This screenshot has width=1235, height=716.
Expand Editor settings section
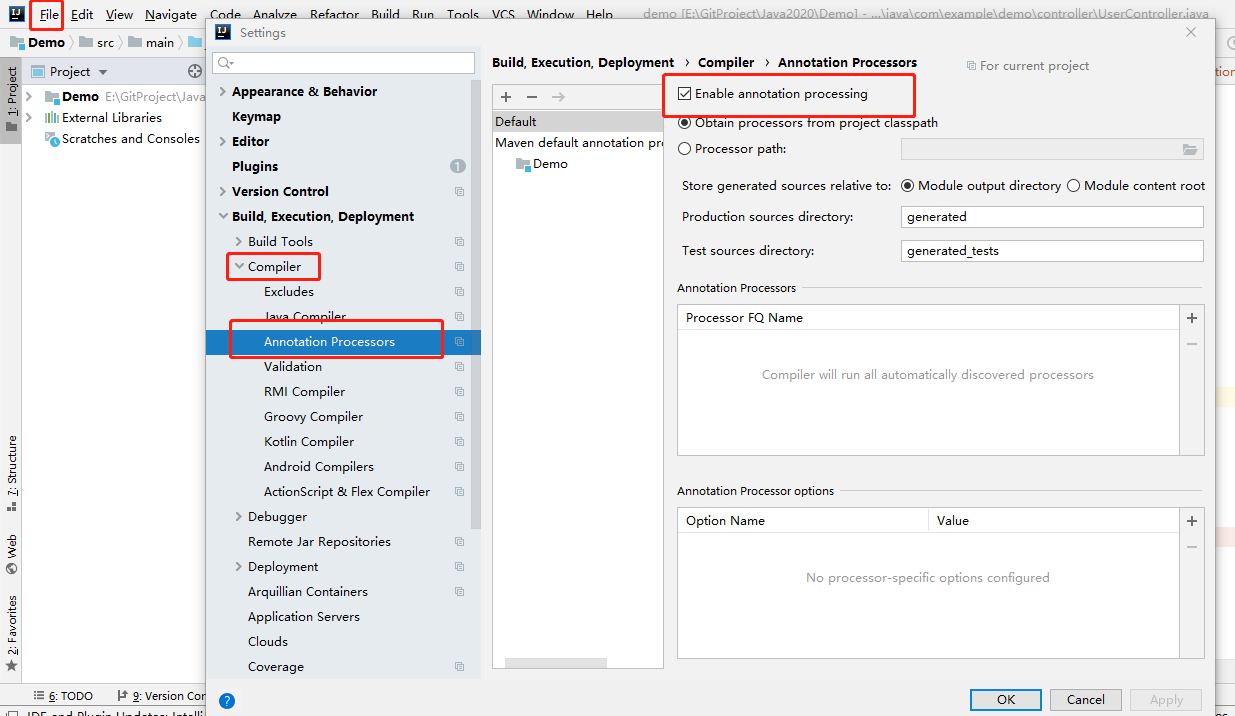[222, 142]
